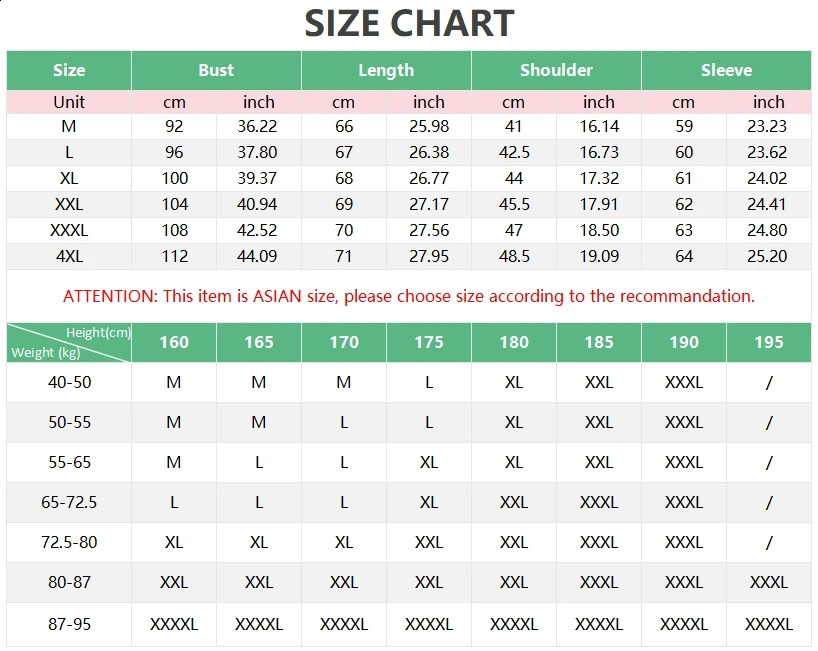Select the 48.5 cm shoulder value
Screen dimensions: 818x651
(513, 256)
